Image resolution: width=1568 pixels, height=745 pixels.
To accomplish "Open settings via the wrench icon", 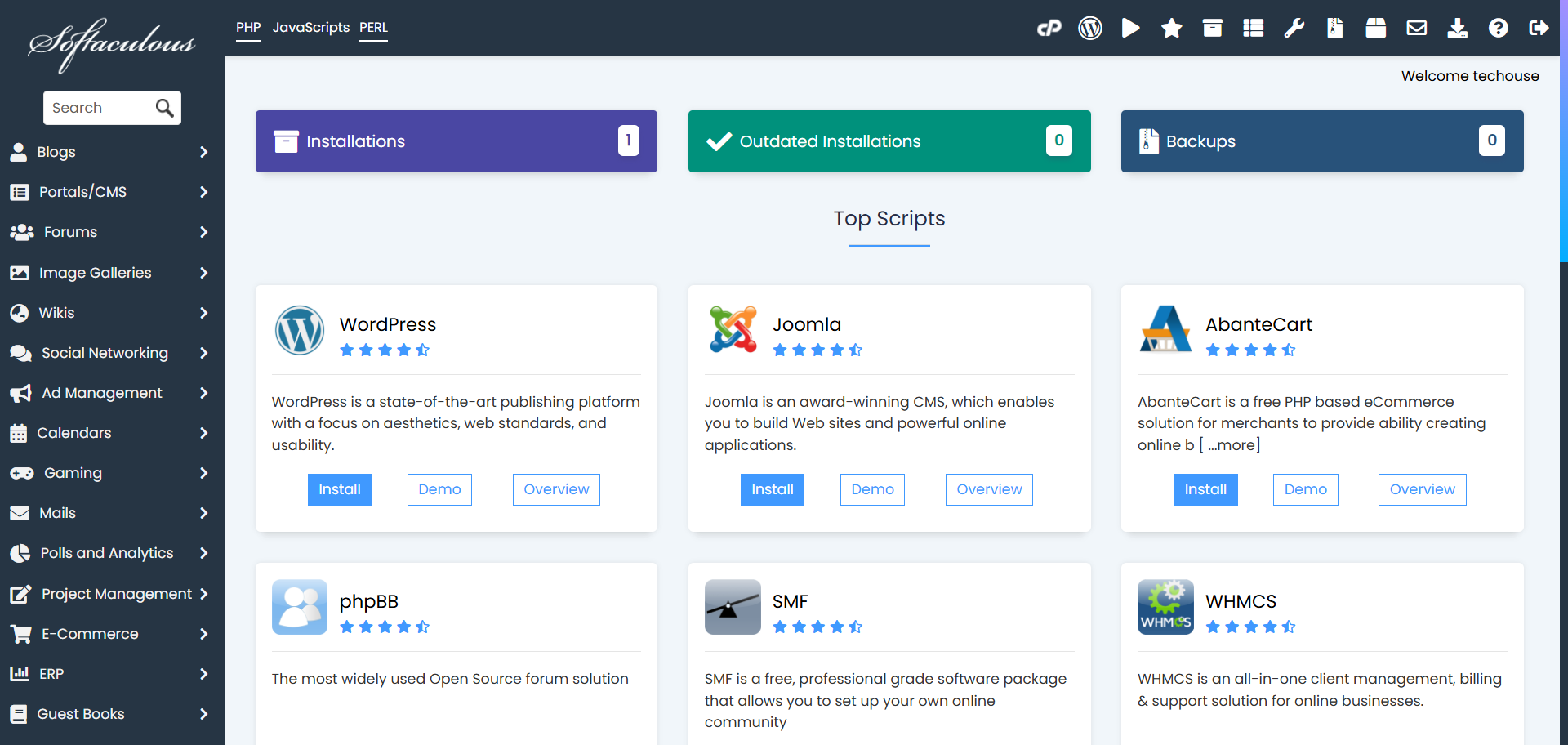I will coord(1294,29).
